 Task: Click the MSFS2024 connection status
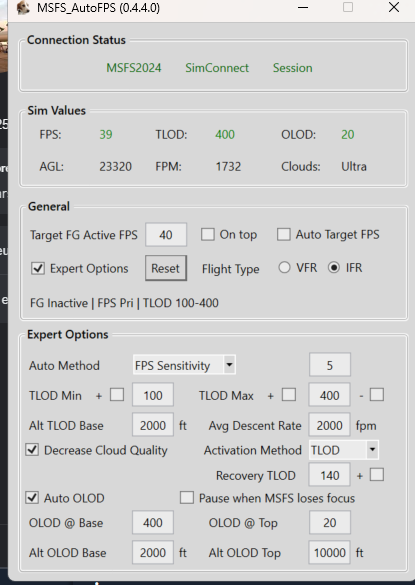pyautogui.click(x=134, y=68)
